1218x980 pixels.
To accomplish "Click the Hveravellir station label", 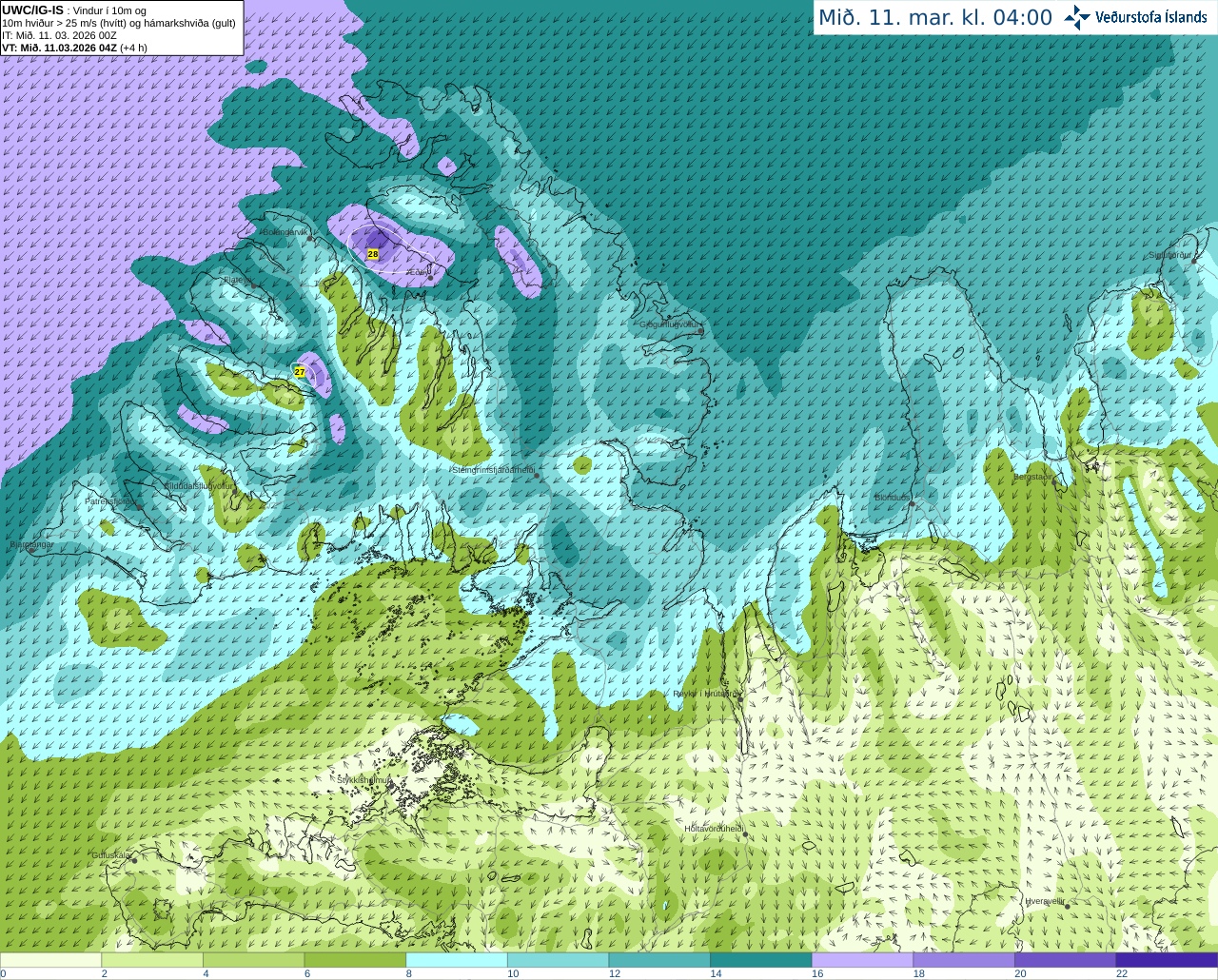I will coord(1045,900).
